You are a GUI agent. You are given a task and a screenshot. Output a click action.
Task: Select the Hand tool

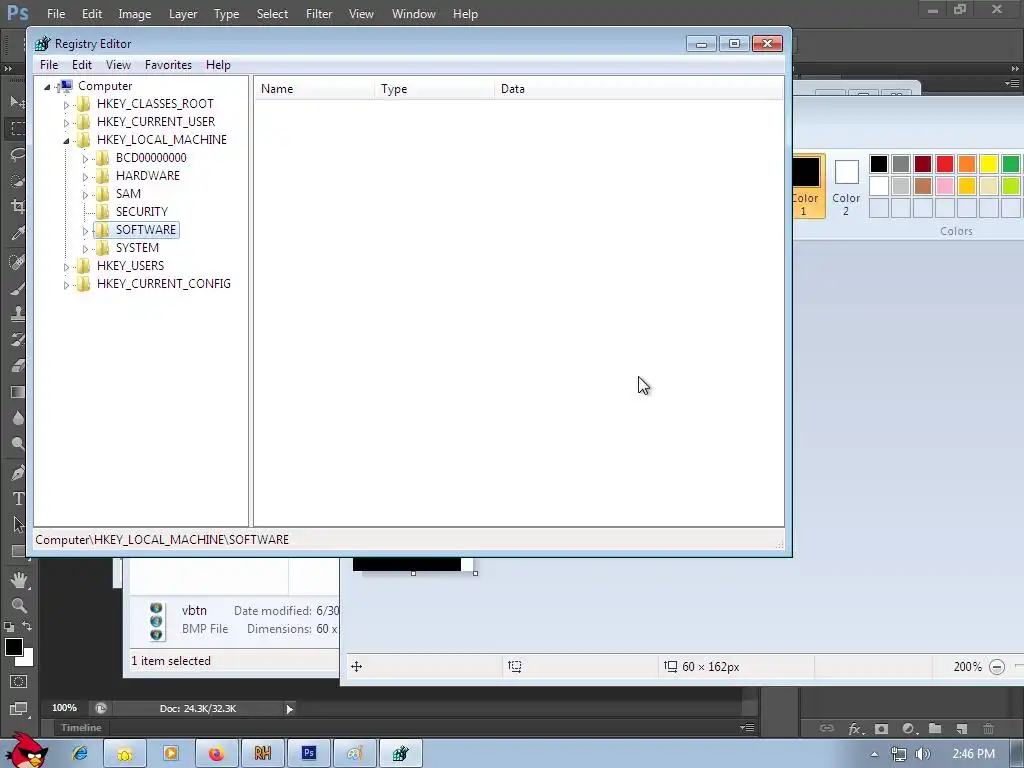click(18, 580)
